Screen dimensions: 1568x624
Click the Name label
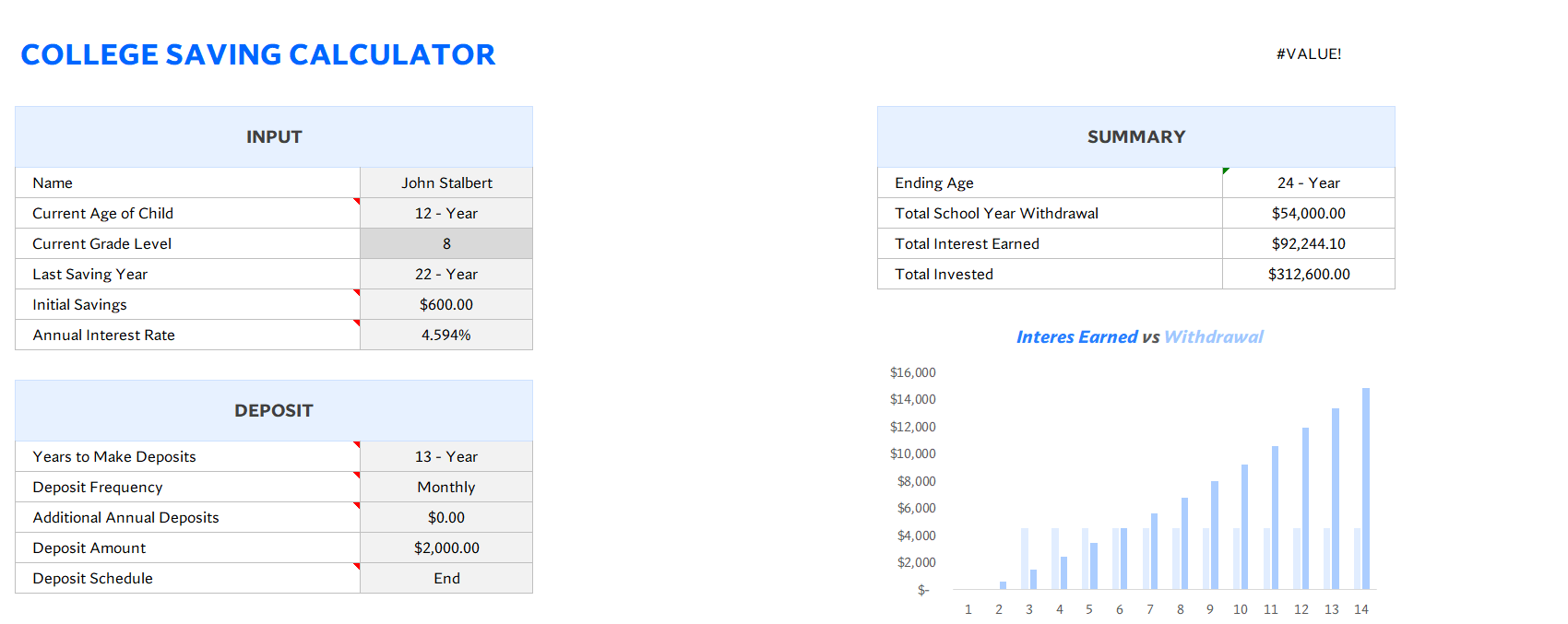[53, 182]
